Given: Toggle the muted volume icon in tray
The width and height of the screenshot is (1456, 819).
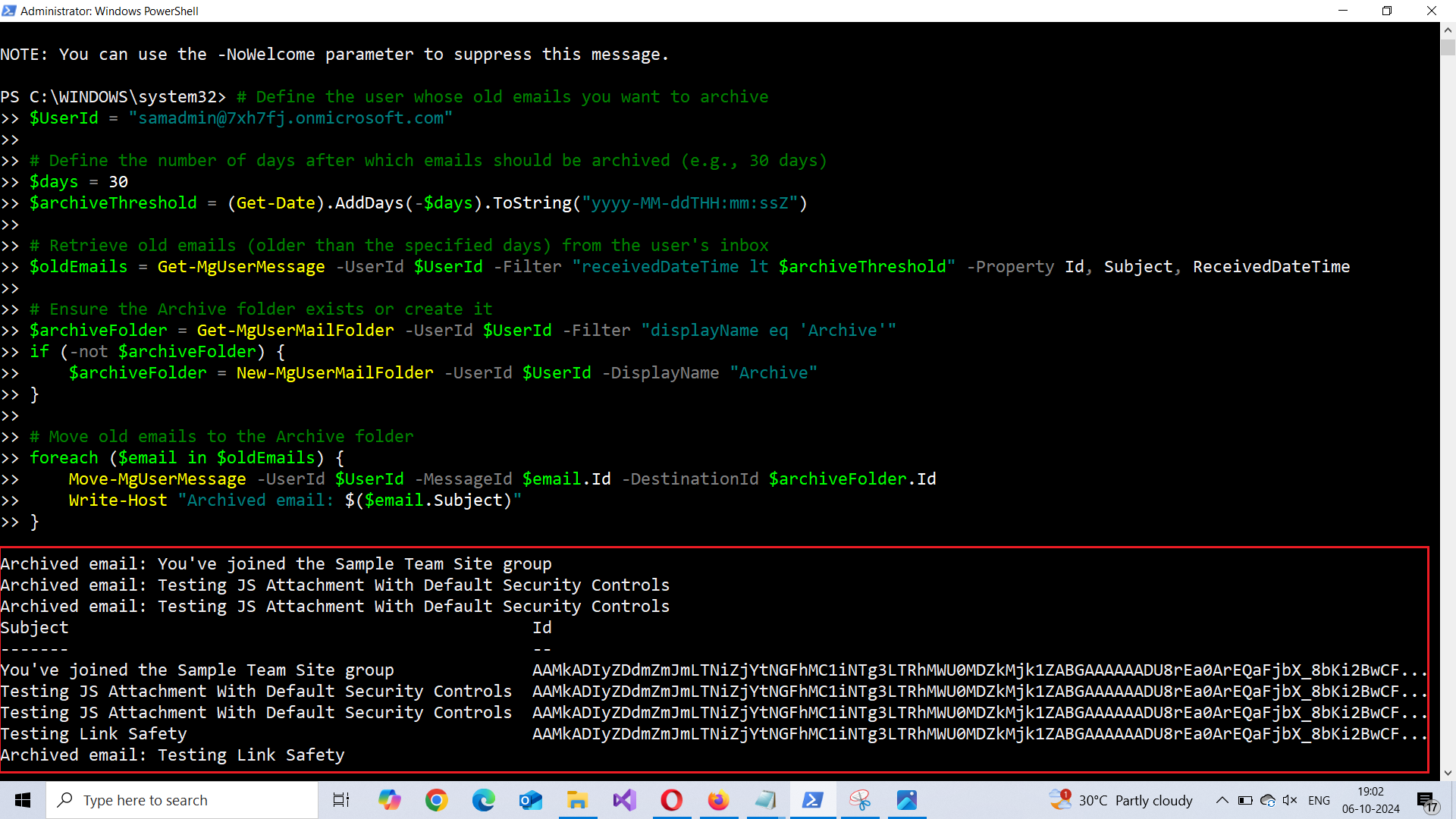Looking at the screenshot, I should click(x=1290, y=800).
